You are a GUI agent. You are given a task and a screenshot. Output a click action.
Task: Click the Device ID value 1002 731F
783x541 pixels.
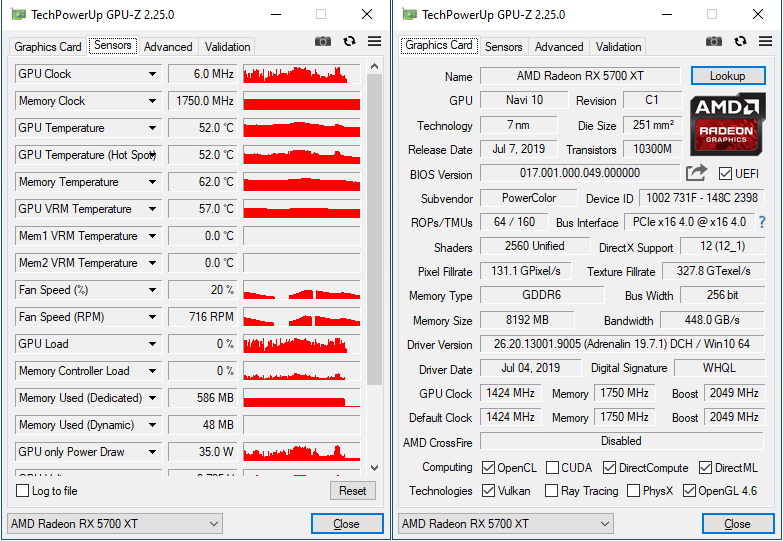point(702,198)
